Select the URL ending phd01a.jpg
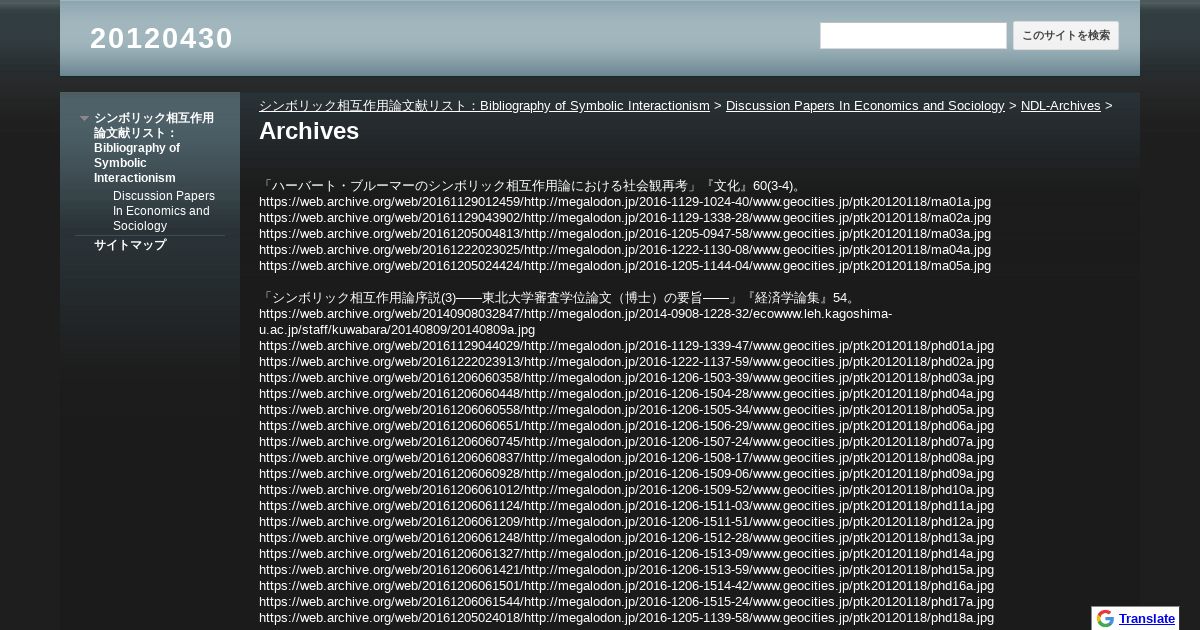This screenshot has height=630, width=1200. pyautogui.click(x=627, y=346)
